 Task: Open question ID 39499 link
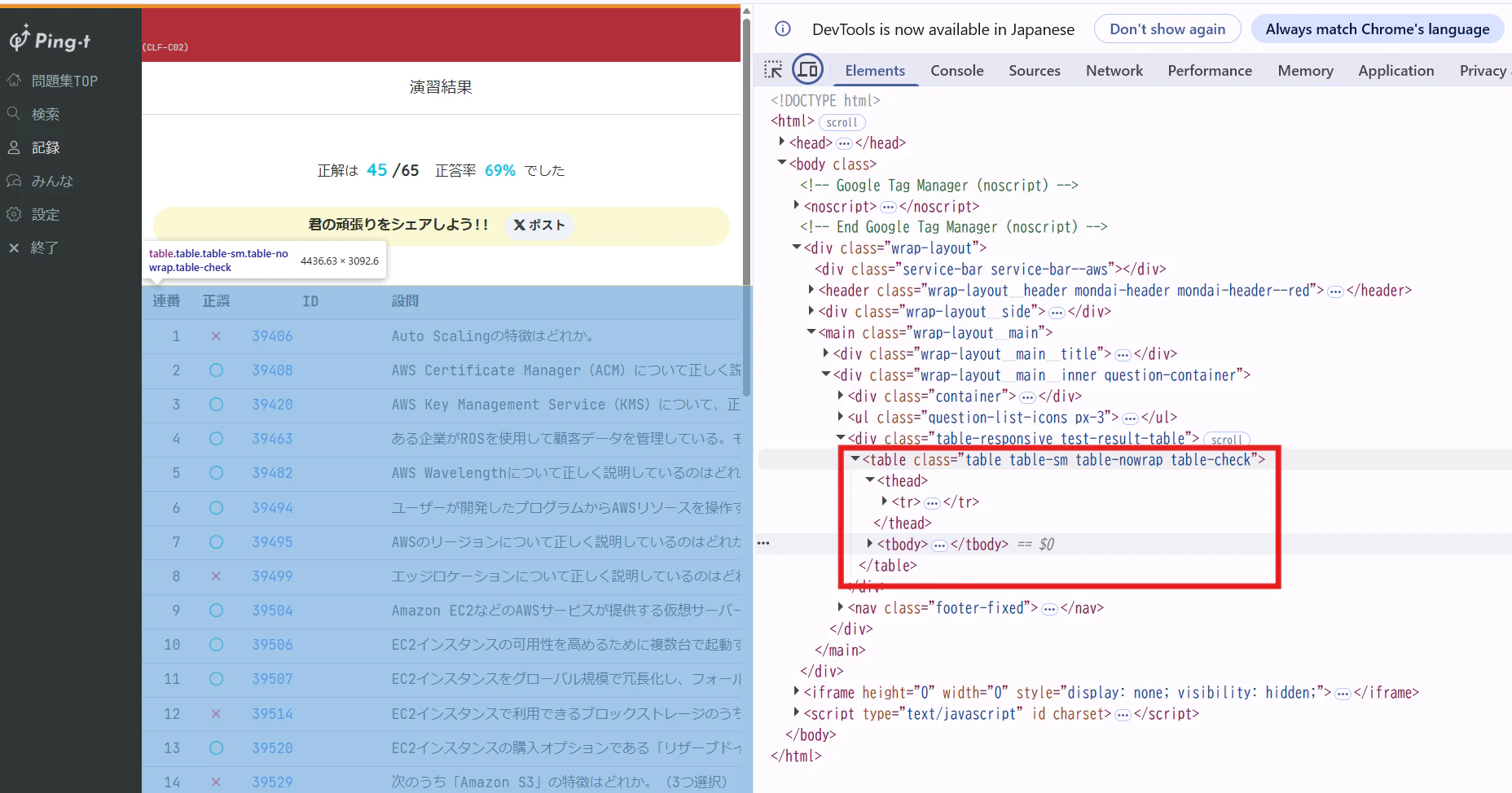click(x=272, y=576)
